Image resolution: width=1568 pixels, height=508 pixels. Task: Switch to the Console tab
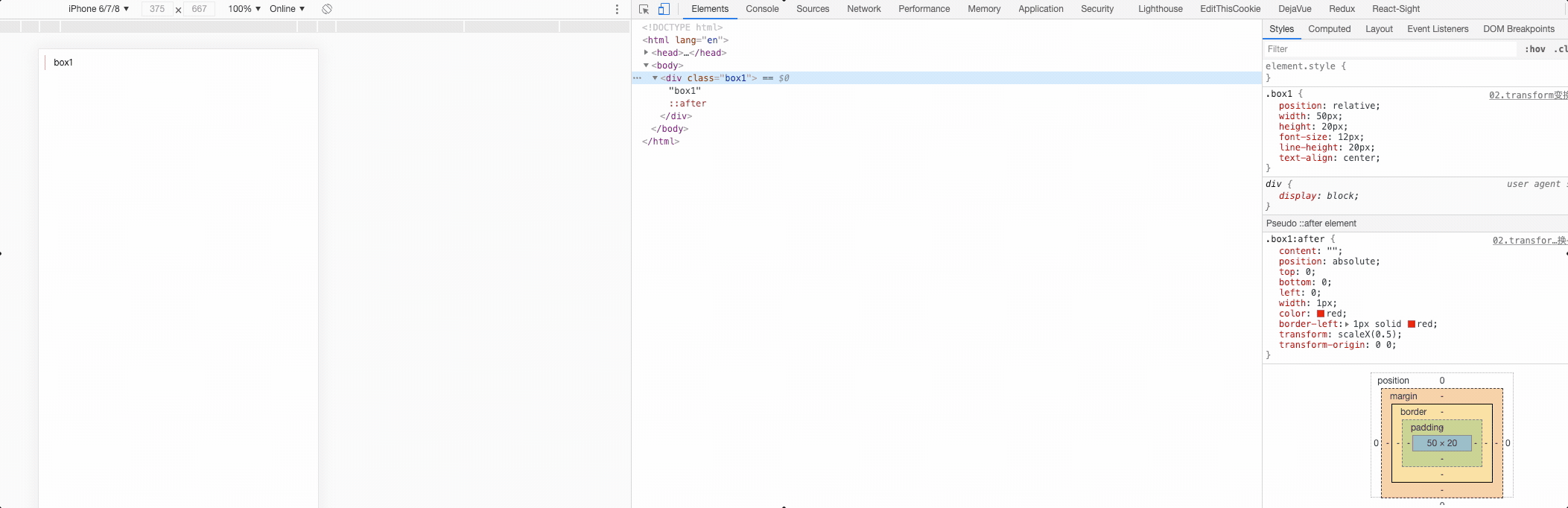[762, 9]
